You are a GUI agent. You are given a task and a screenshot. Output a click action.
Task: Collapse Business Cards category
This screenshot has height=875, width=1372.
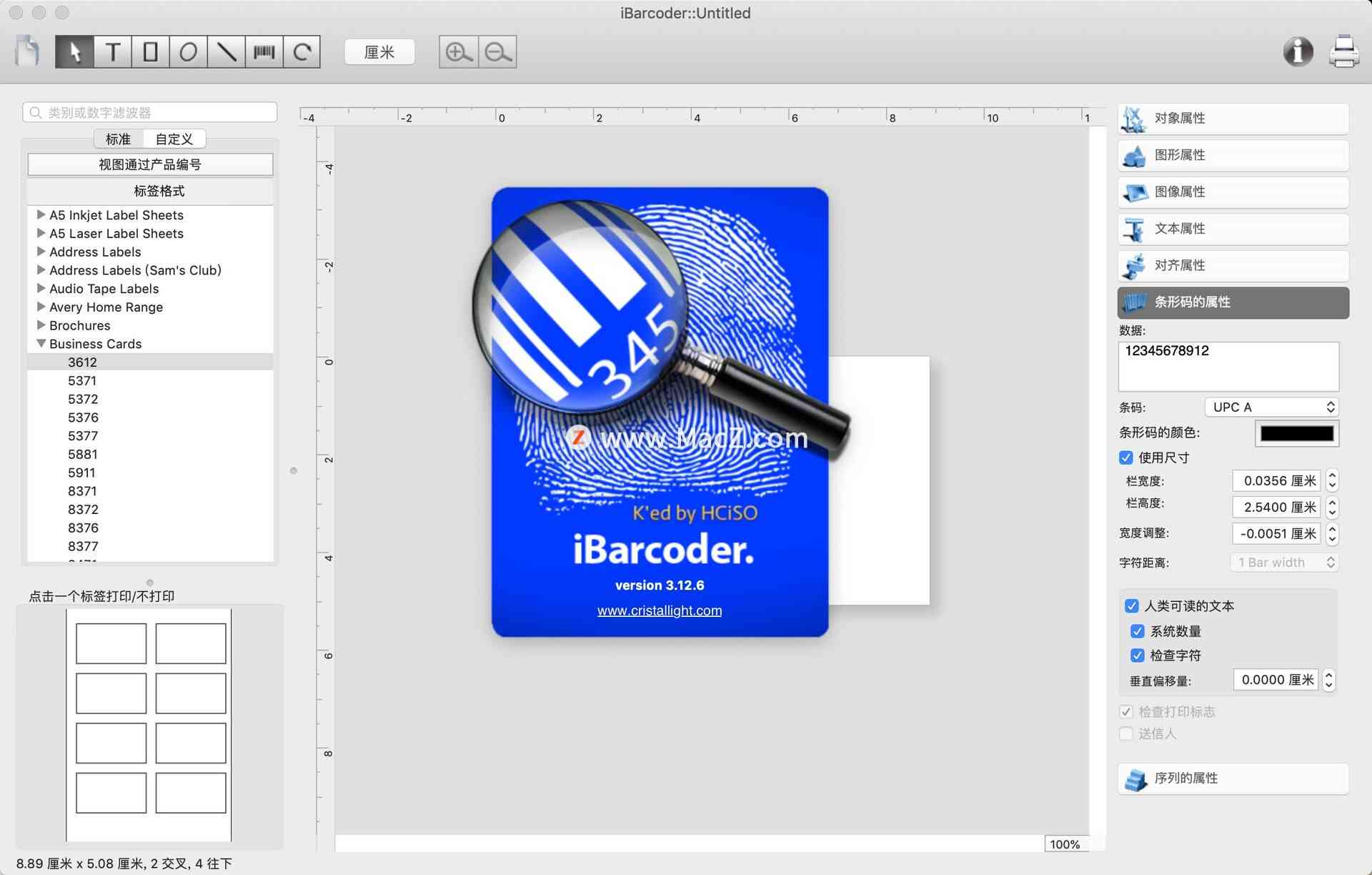pos(41,344)
